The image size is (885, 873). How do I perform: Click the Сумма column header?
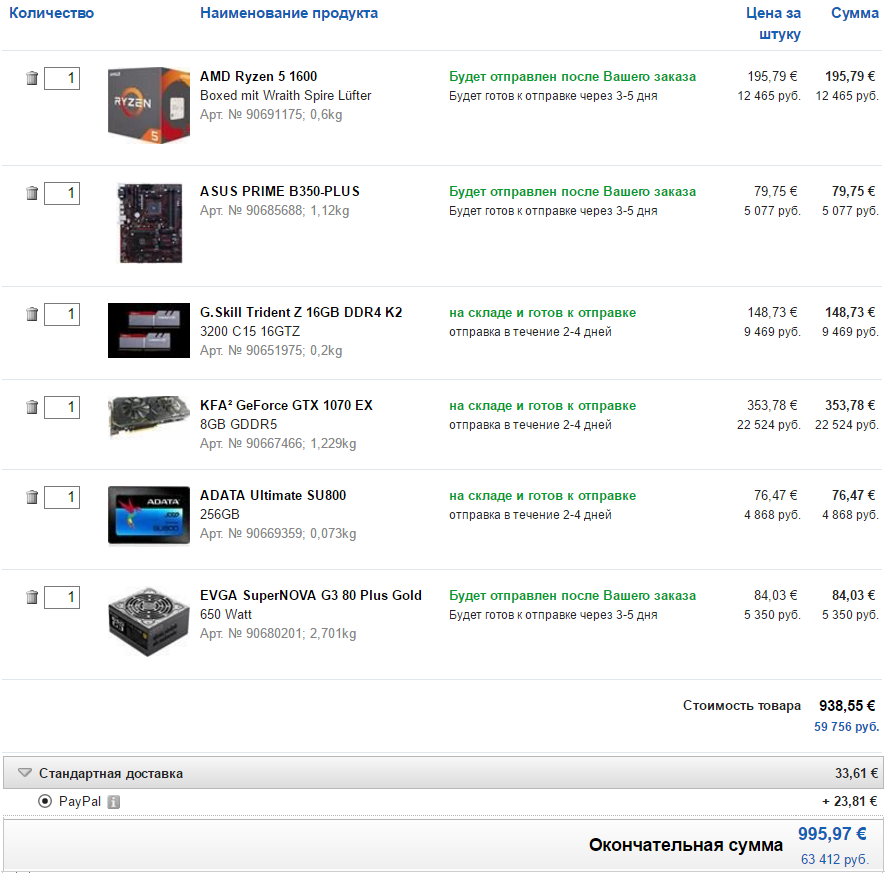click(855, 13)
